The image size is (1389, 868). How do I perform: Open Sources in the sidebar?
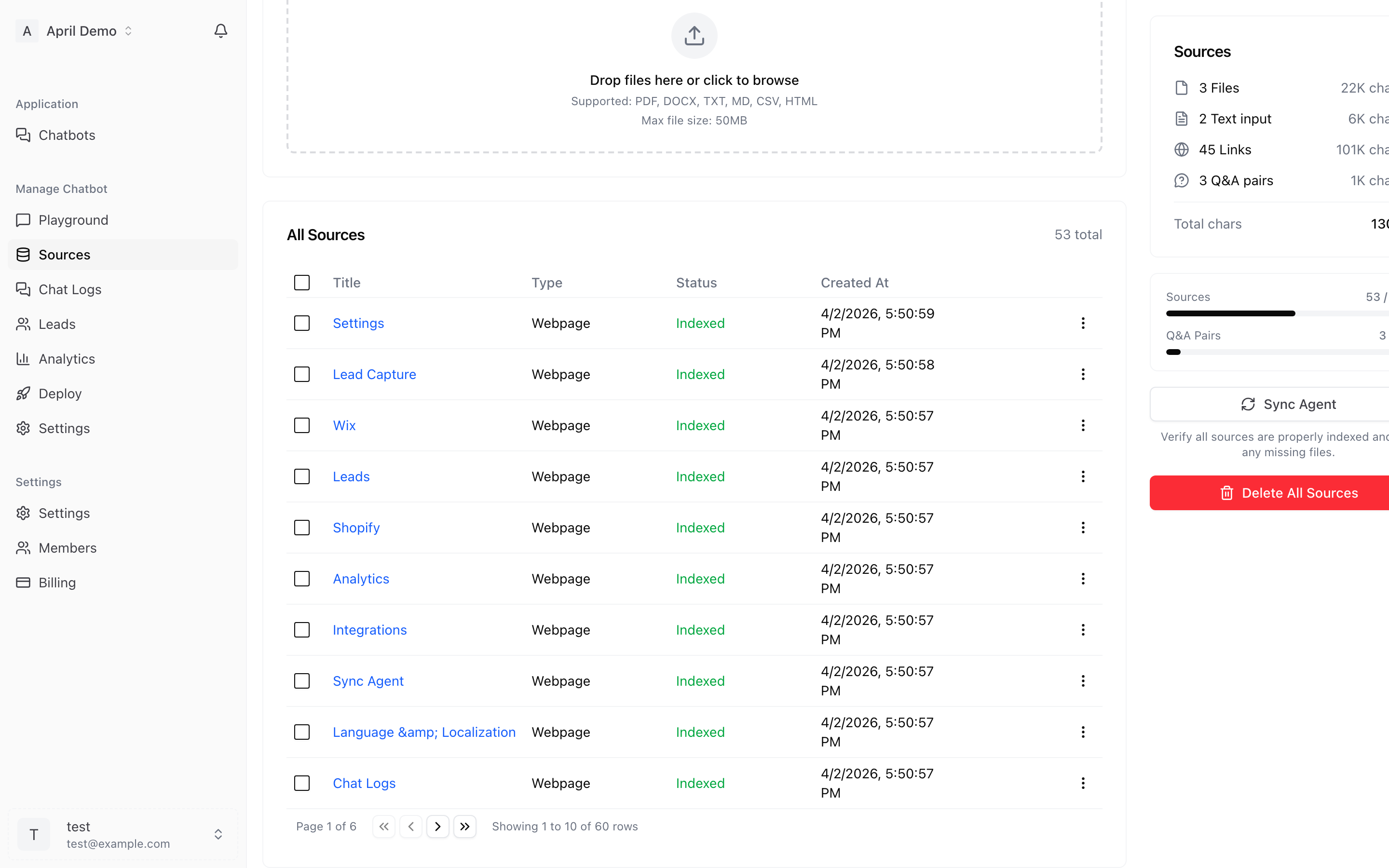pyautogui.click(x=123, y=255)
